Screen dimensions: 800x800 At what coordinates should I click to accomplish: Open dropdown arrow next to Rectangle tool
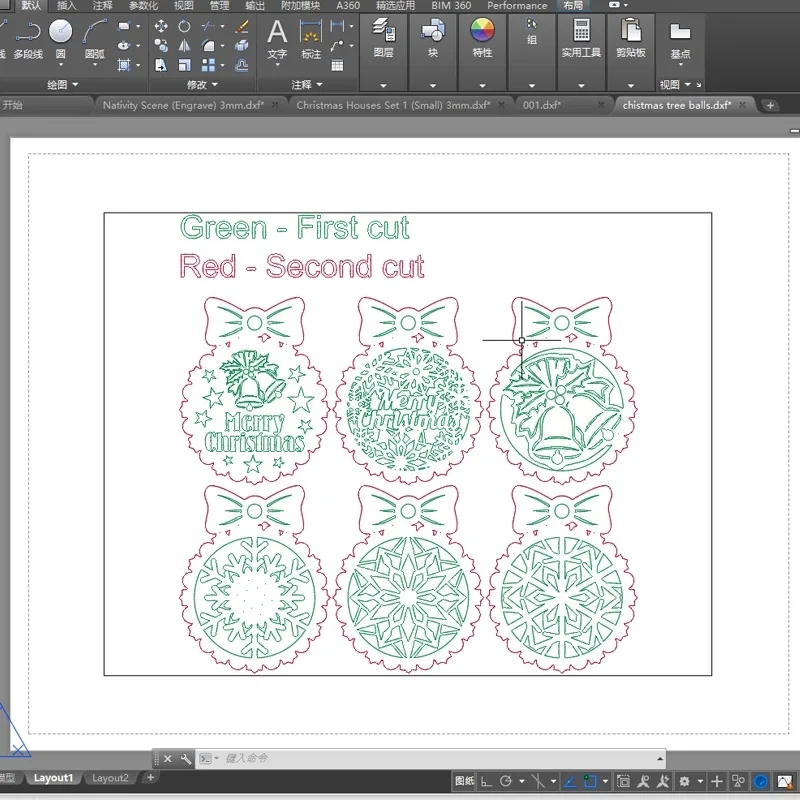[x=138, y=26]
